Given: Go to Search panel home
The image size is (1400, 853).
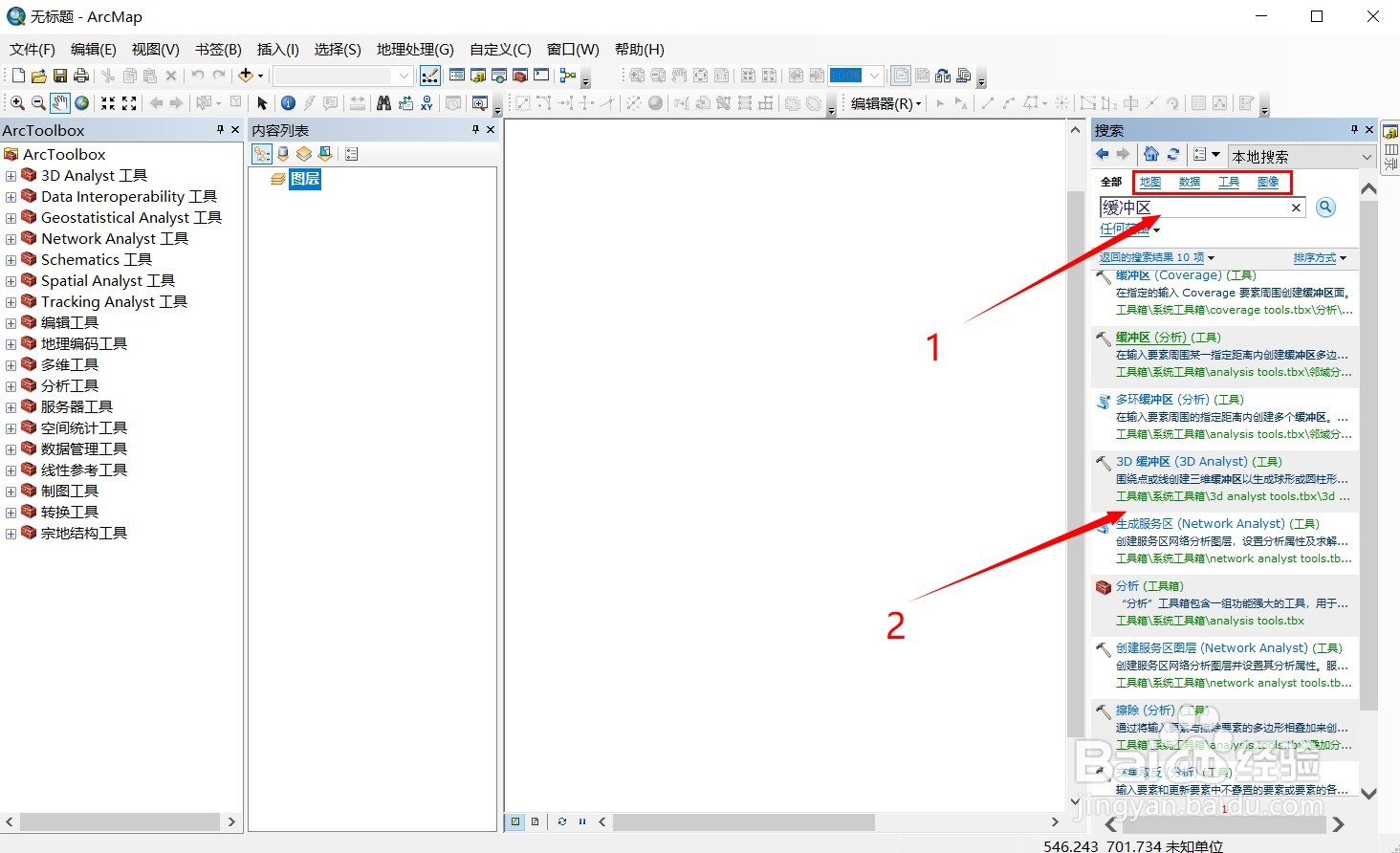Looking at the screenshot, I should (1151, 155).
